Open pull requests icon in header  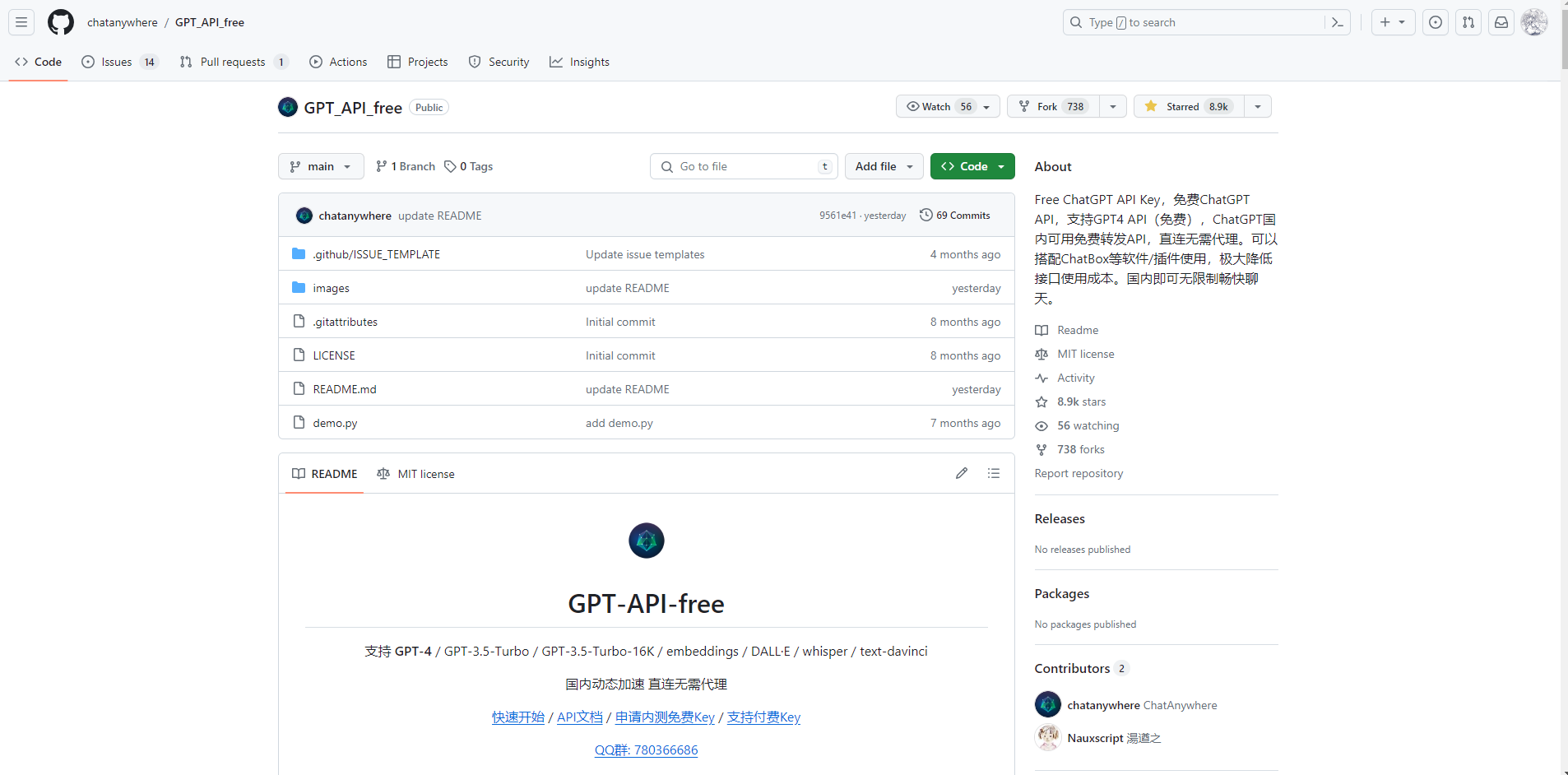click(x=1468, y=22)
